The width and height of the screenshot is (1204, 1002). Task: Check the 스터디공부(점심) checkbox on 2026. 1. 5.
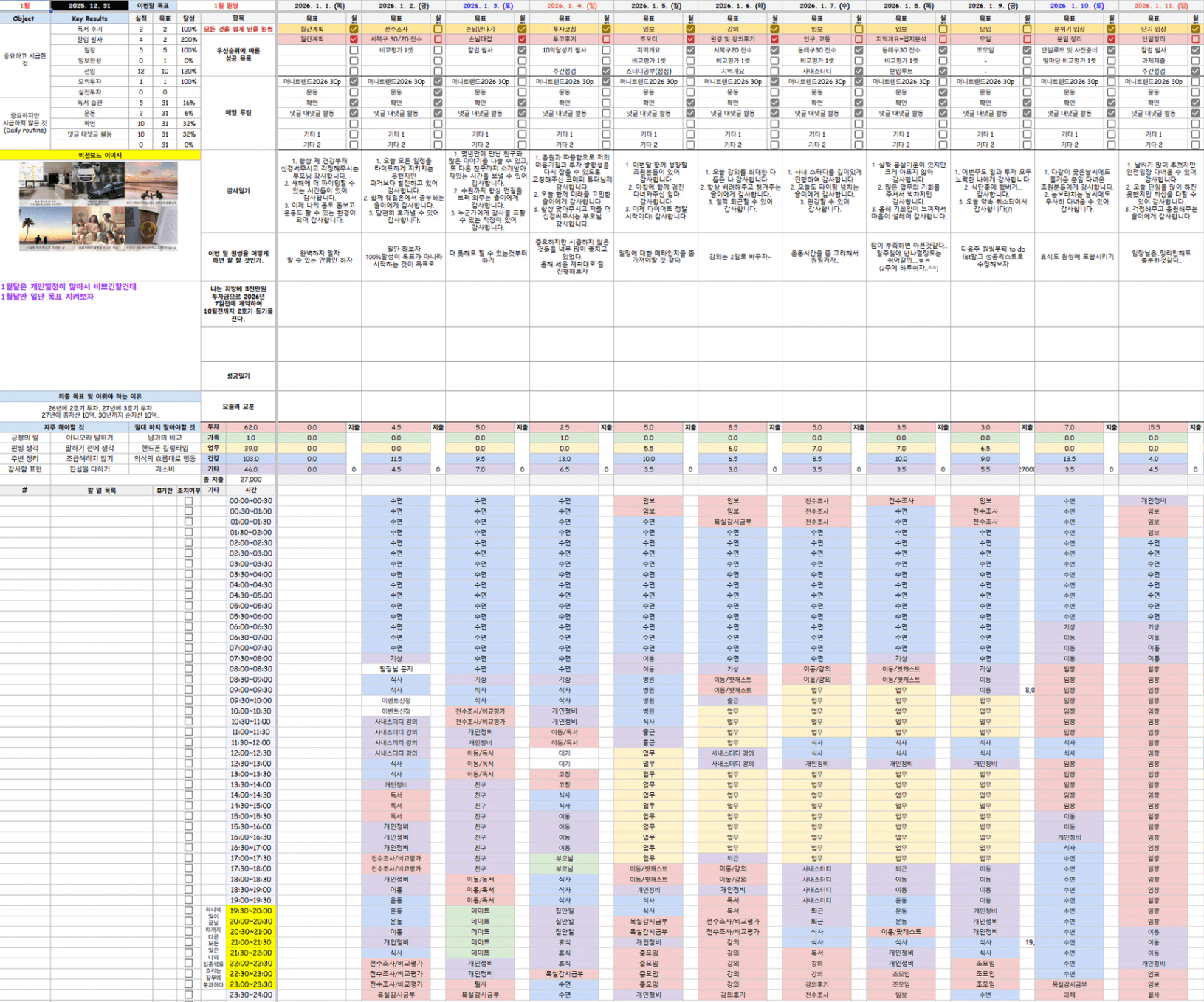click(690, 72)
